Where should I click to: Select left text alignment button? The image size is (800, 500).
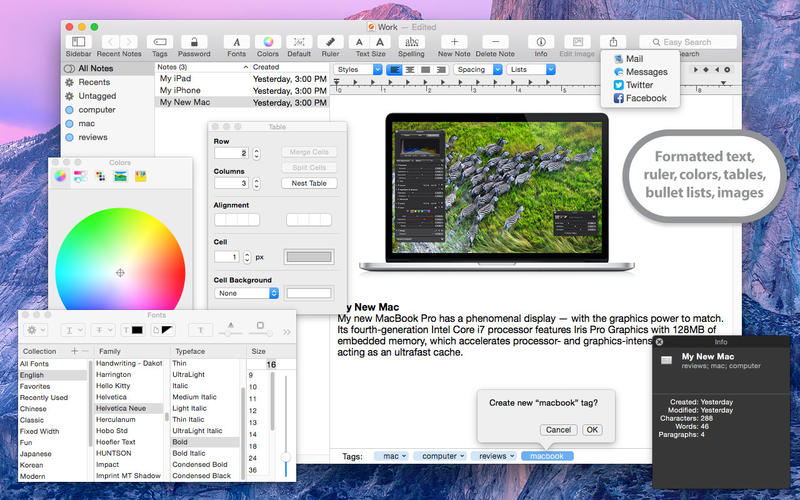click(x=395, y=70)
